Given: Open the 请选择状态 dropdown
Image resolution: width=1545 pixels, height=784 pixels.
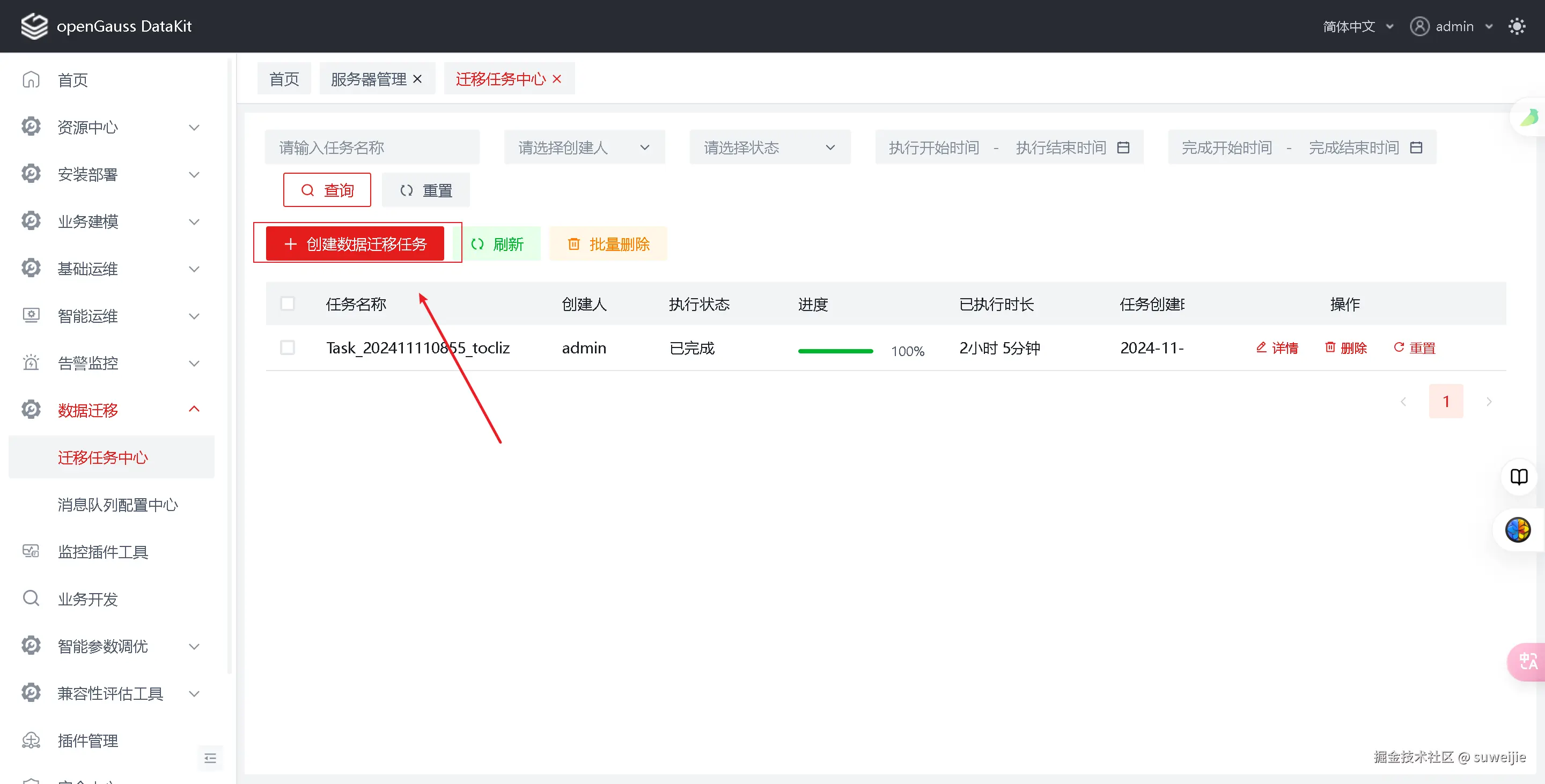Looking at the screenshot, I should [x=769, y=147].
